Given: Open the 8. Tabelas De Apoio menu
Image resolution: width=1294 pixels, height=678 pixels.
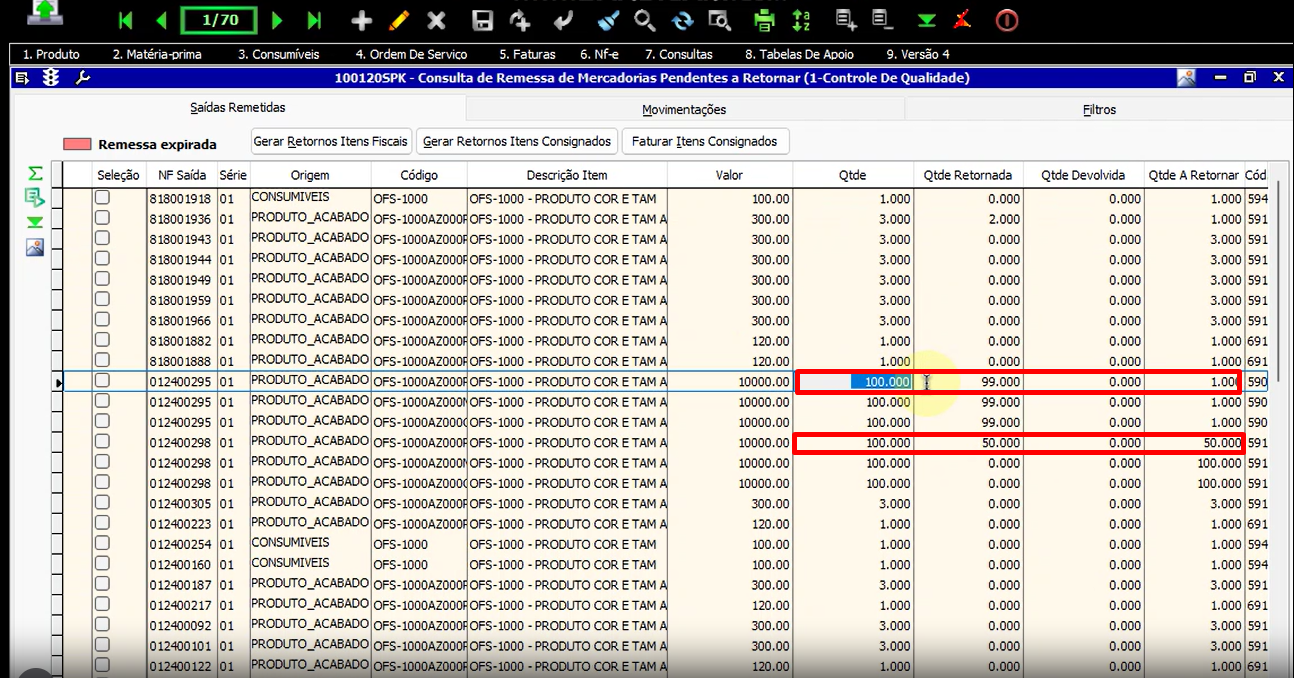Looking at the screenshot, I should pos(799,54).
